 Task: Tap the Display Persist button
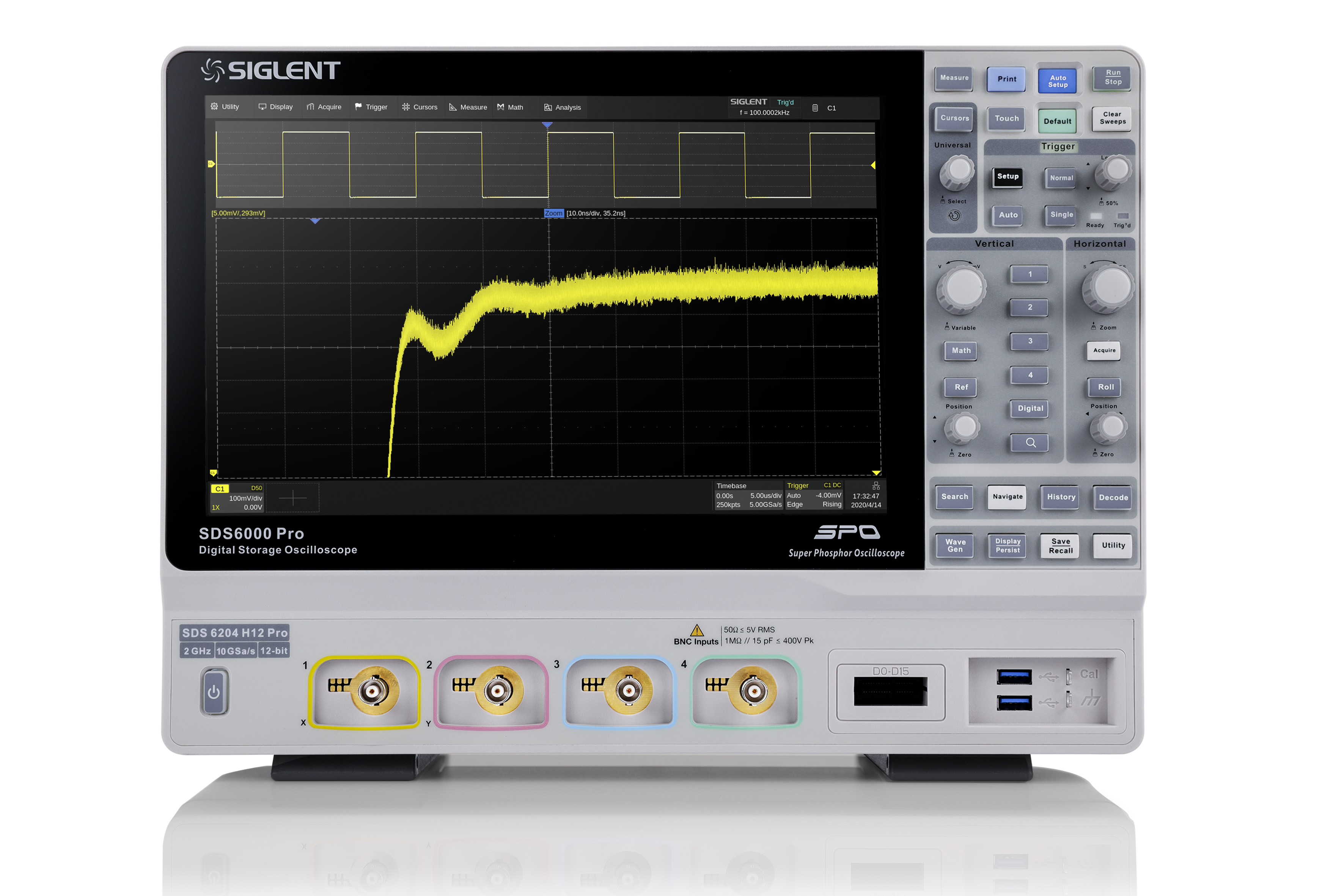point(1008,546)
